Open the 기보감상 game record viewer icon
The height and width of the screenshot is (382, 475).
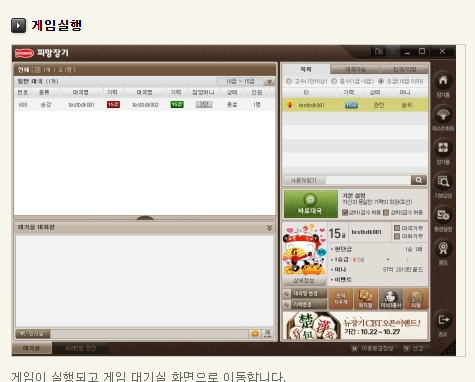443,182
